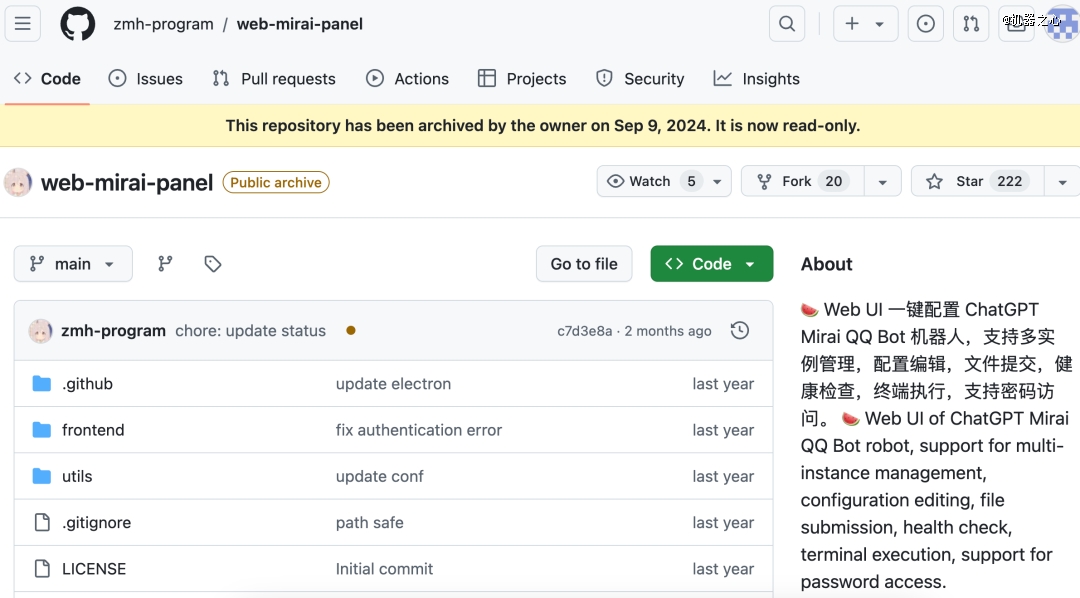Expand the create-new dropdown caret

pos(880,24)
